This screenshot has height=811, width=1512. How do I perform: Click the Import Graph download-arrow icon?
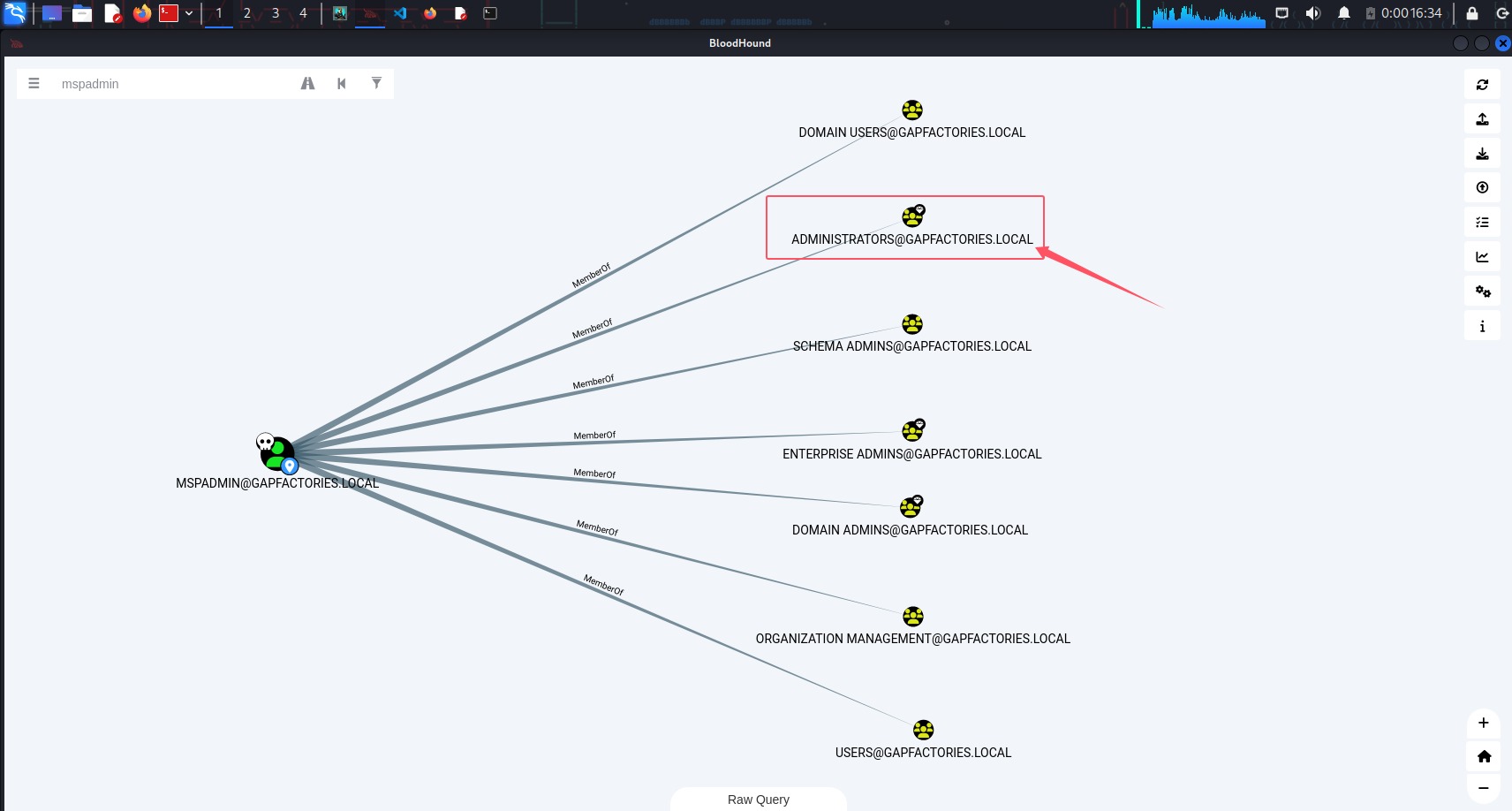pyautogui.click(x=1482, y=154)
